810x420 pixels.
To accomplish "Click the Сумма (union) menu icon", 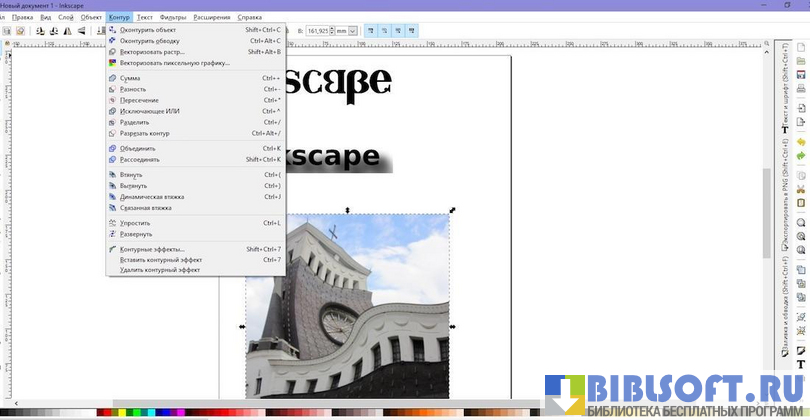I will 112,77.
